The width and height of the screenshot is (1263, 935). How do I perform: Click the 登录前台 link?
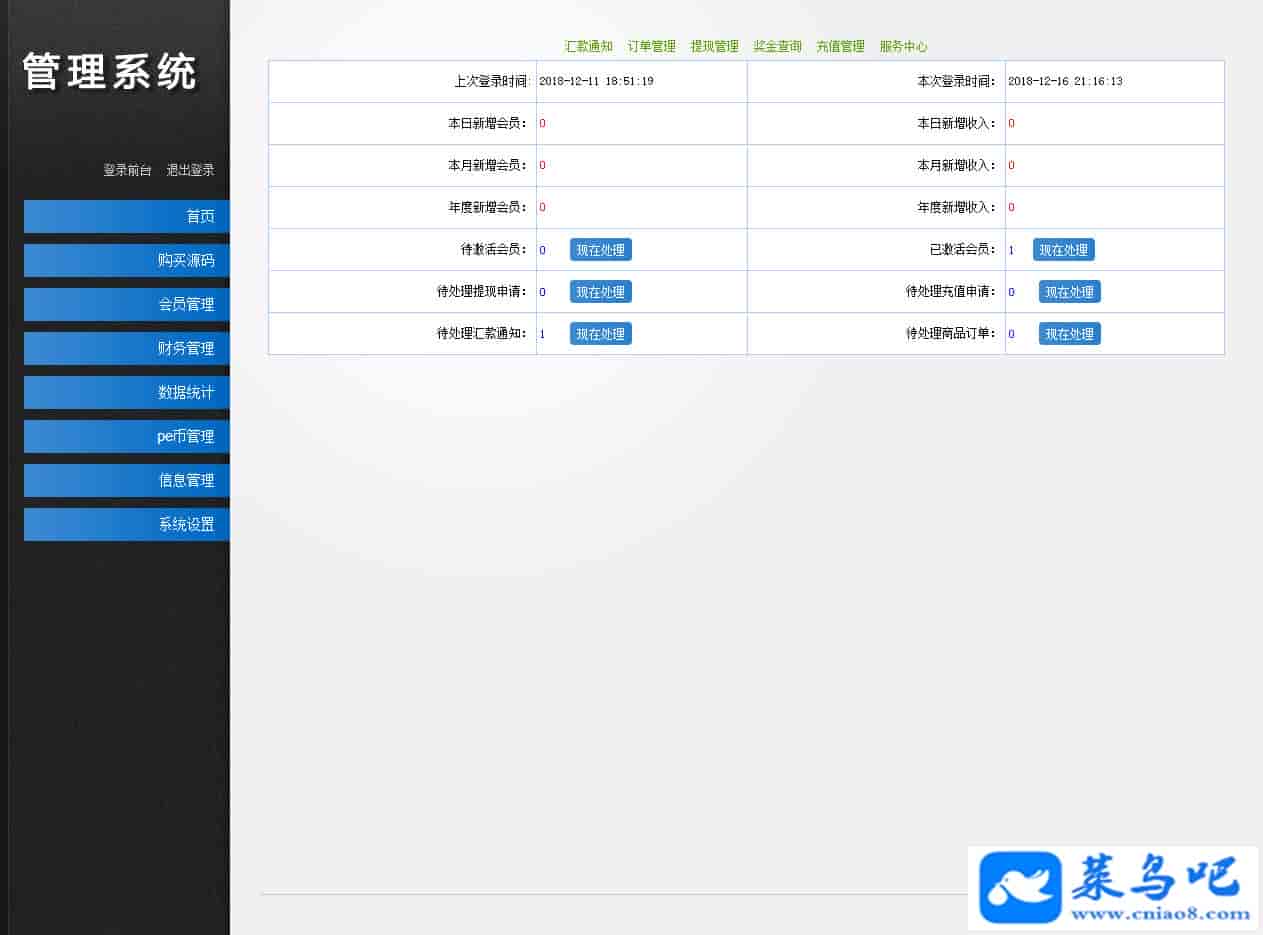(x=128, y=170)
